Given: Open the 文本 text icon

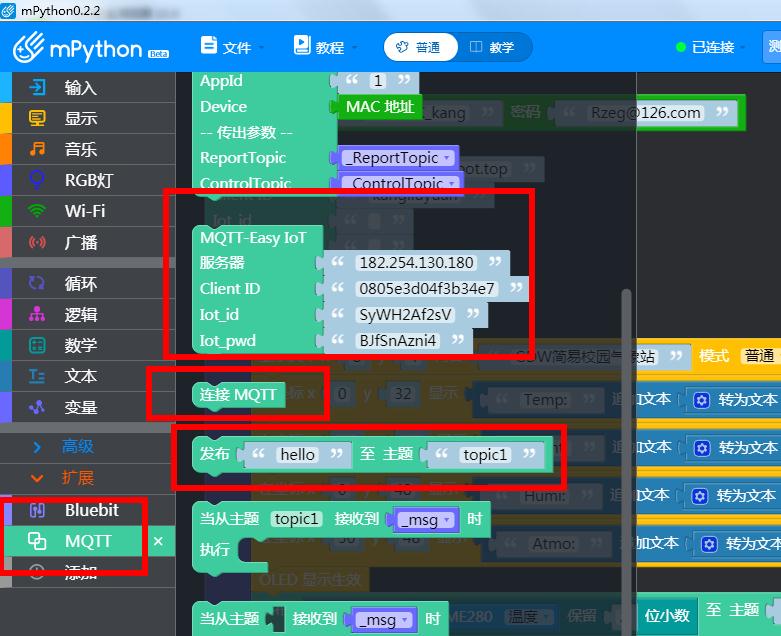Looking at the screenshot, I should tap(37, 376).
